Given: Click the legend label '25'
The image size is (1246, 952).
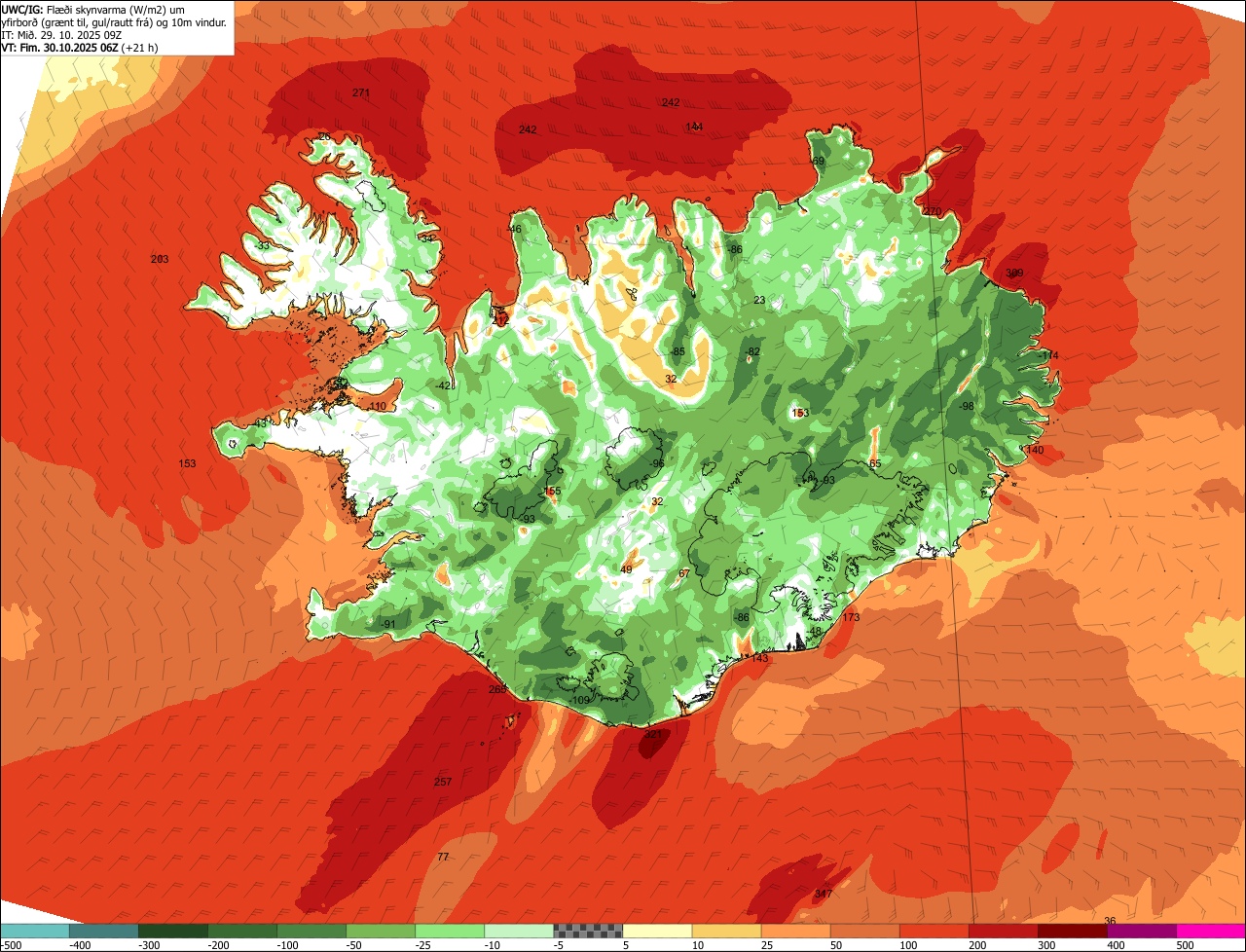Looking at the screenshot, I should pos(767,945).
